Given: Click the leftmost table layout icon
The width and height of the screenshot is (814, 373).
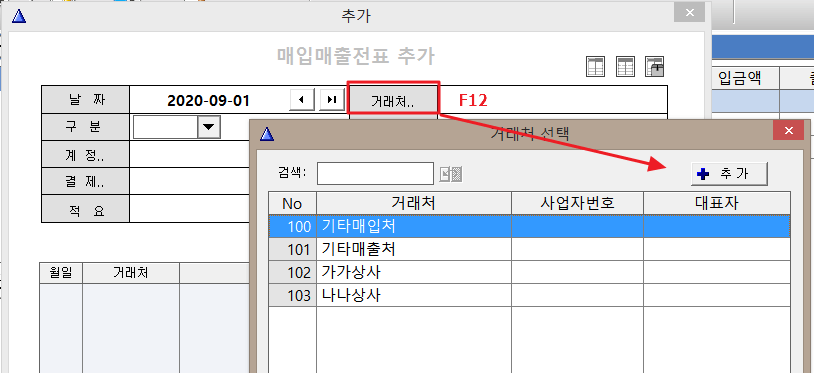Looking at the screenshot, I should tap(595, 66).
